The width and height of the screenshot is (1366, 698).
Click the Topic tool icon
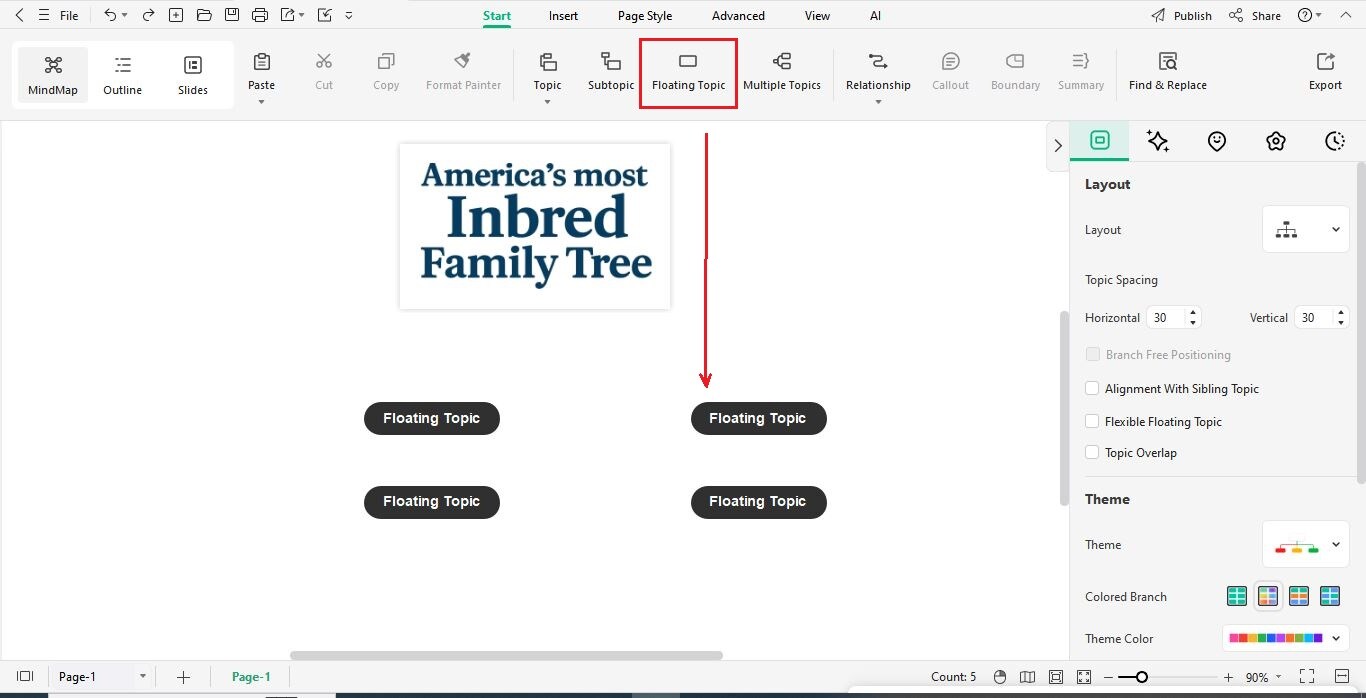coord(548,62)
